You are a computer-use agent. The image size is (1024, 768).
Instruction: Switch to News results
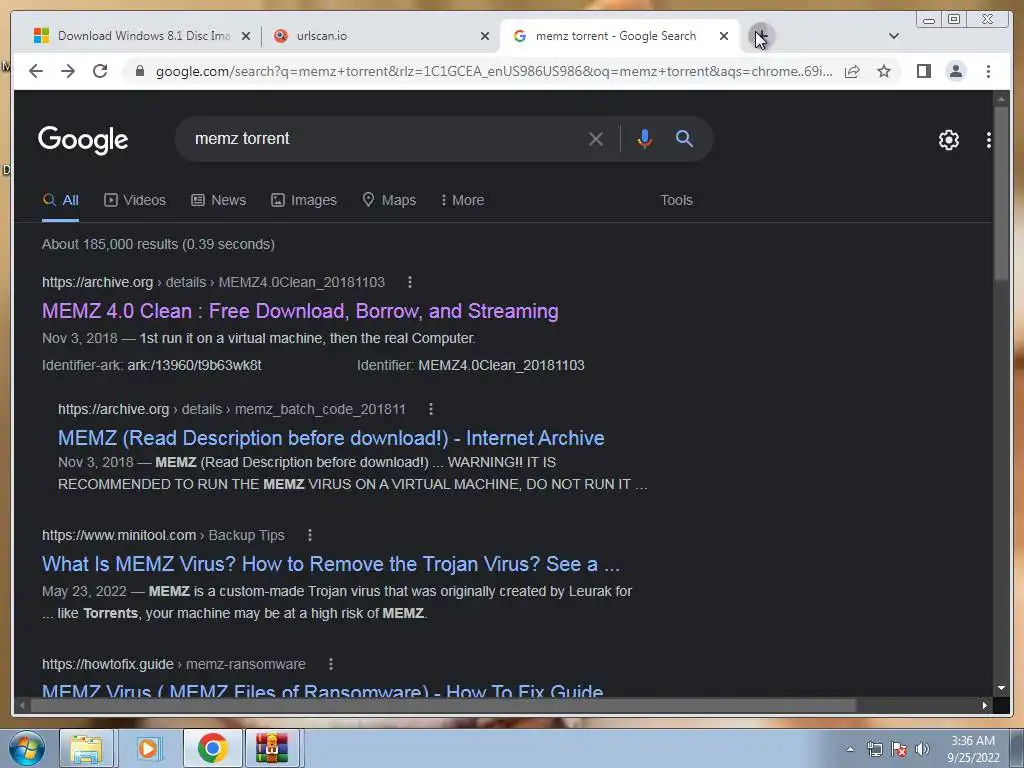coord(218,200)
